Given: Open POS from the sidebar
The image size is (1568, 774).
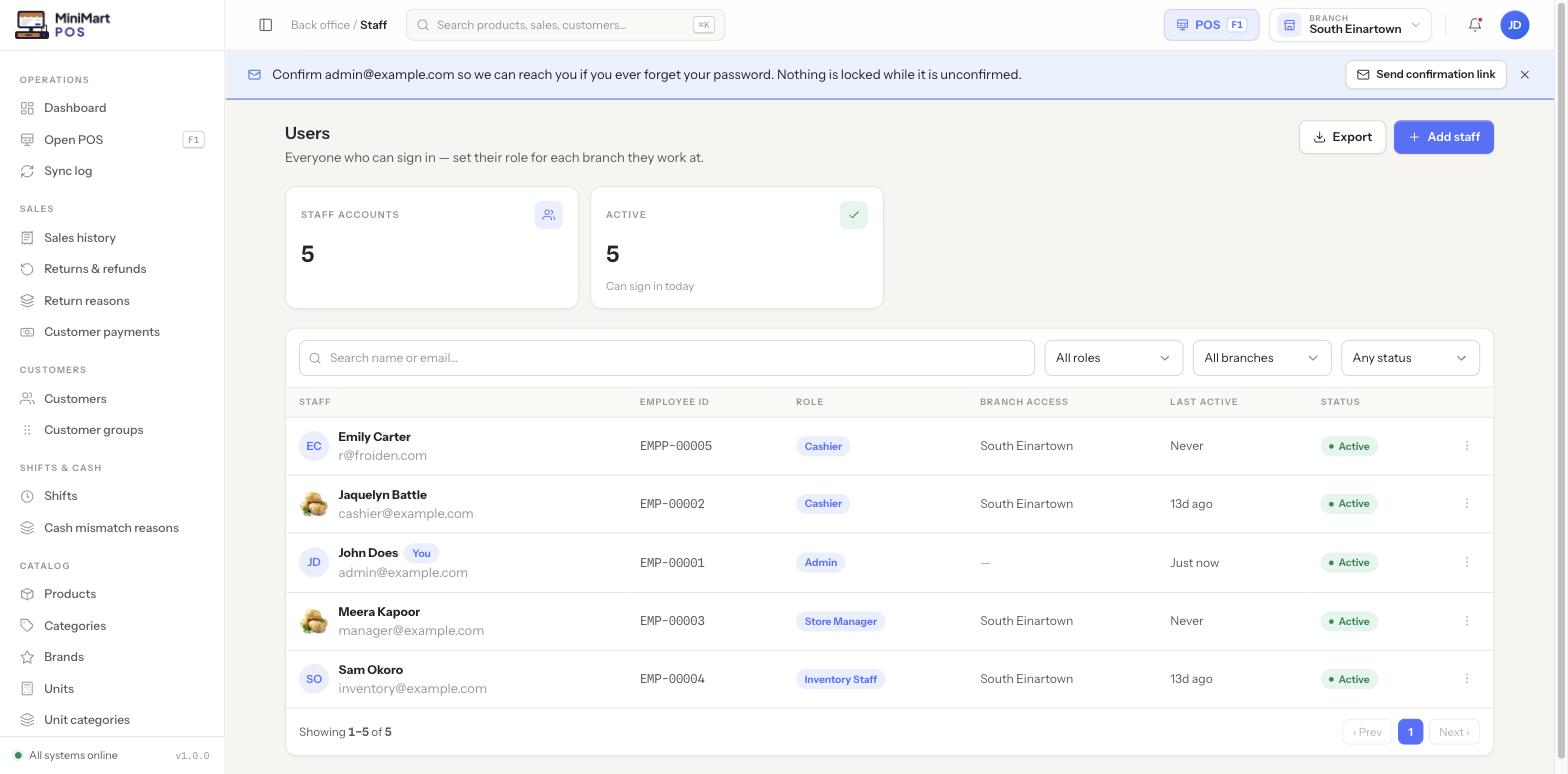Looking at the screenshot, I should click(x=112, y=140).
